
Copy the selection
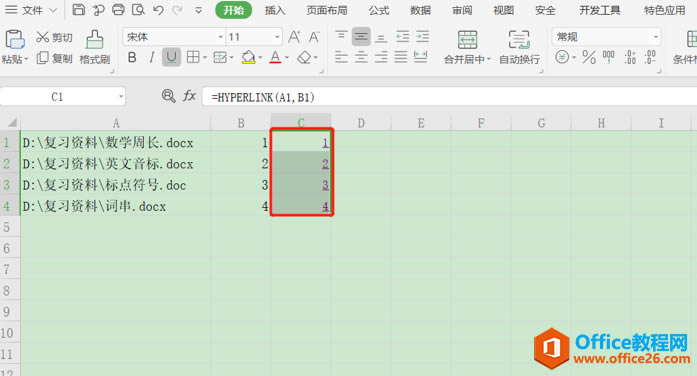[x=54, y=58]
